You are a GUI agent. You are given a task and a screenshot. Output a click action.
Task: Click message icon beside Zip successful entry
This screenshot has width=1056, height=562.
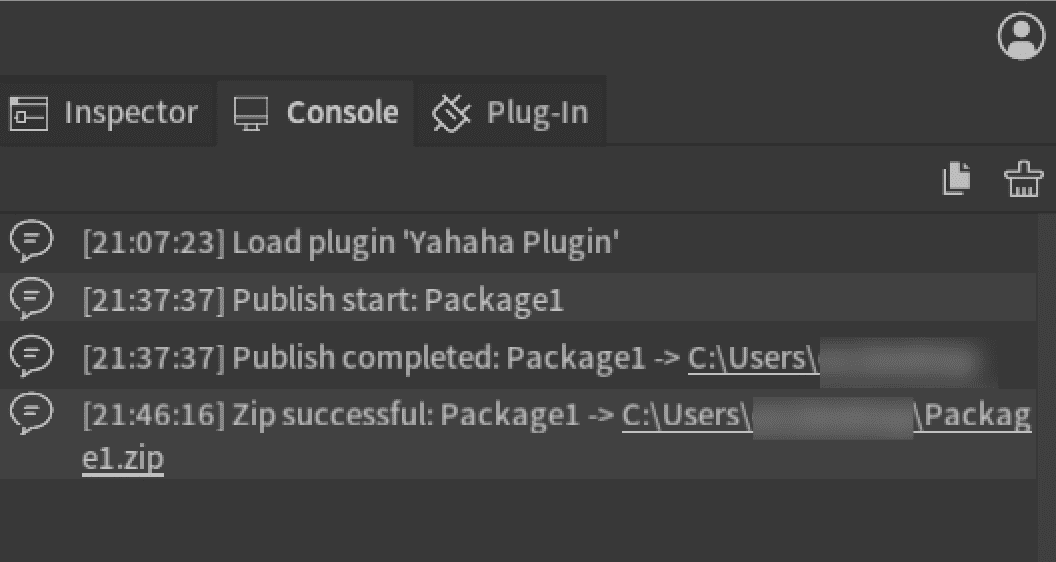pyautogui.click(x=31, y=412)
